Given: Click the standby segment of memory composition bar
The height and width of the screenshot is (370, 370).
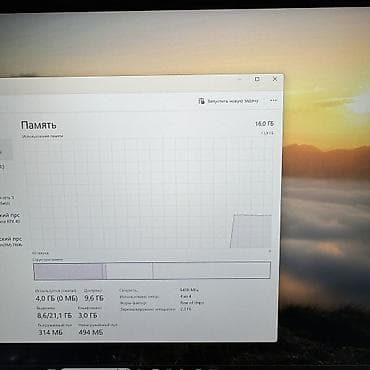Looking at the screenshot, I should [130, 271].
